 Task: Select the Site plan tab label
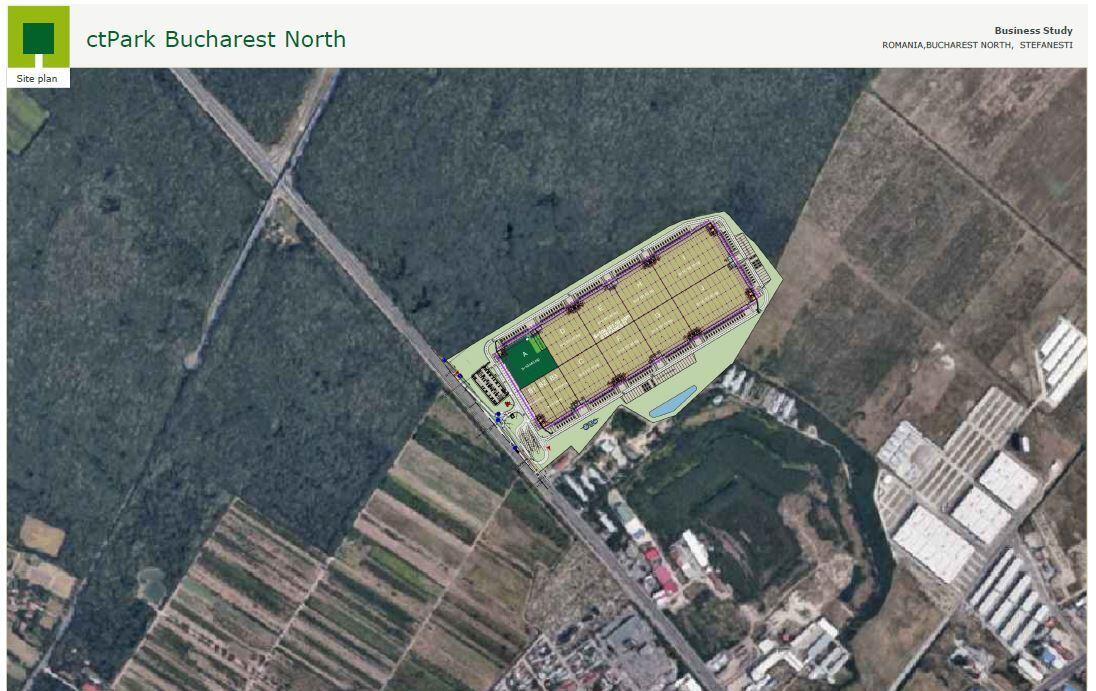click(38, 78)
